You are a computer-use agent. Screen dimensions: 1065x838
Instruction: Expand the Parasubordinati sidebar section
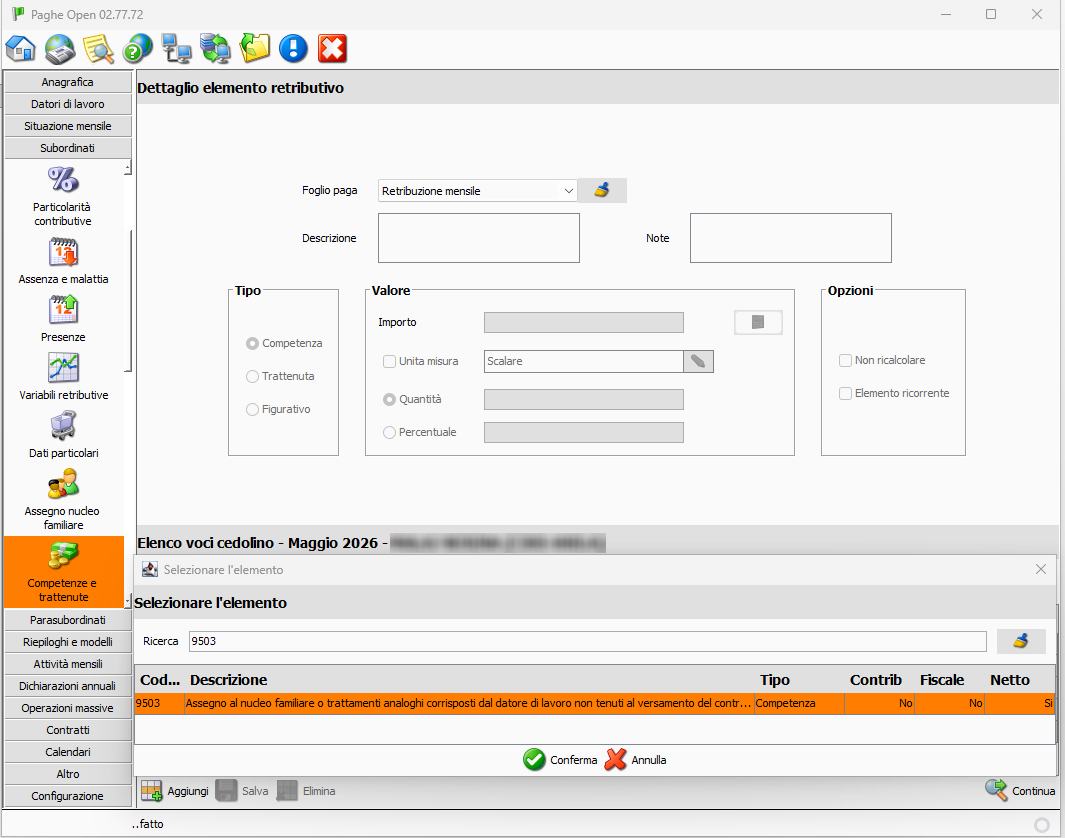(68, 620)
